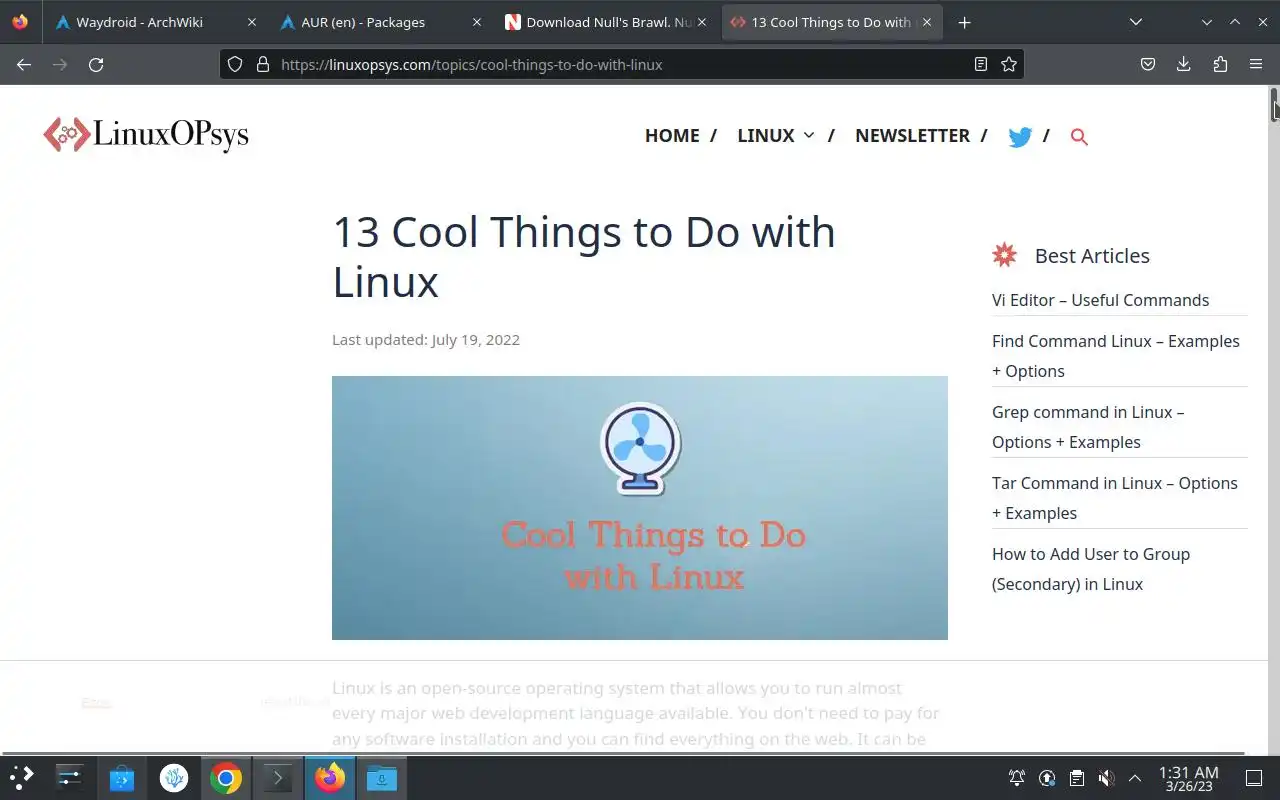Close the Waydroid - ArchWiki tab

point(251,22)
